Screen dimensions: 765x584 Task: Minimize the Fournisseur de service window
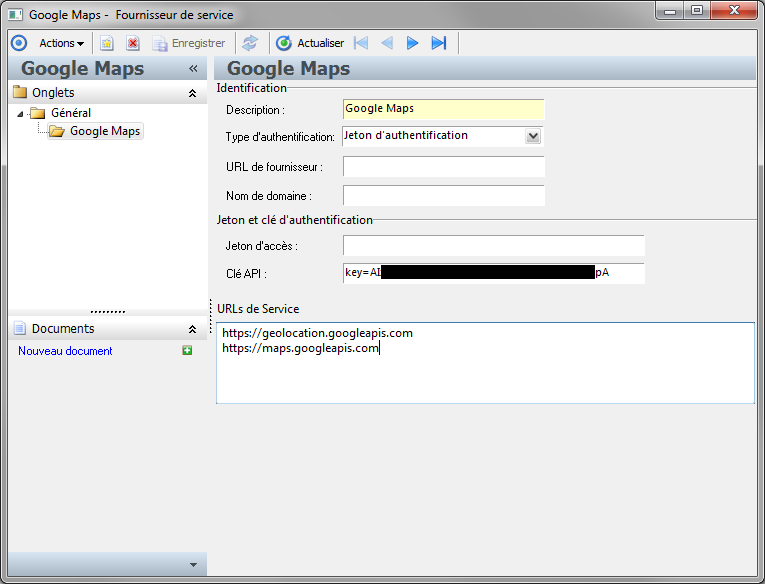(x=670, y=11)
